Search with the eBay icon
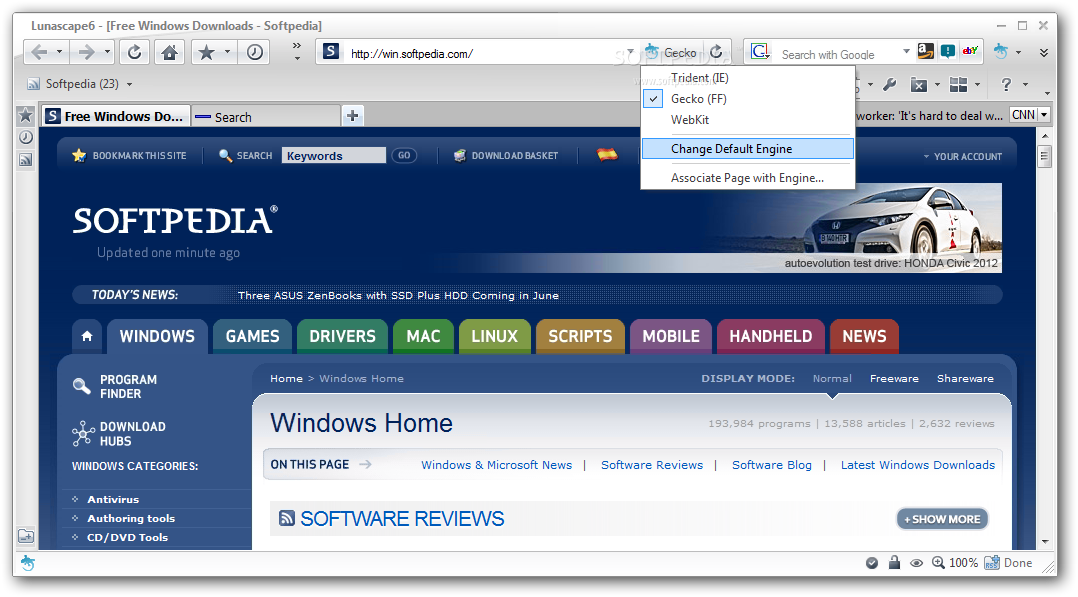Screen dimensions: 1078x597 tap(970, 51)
